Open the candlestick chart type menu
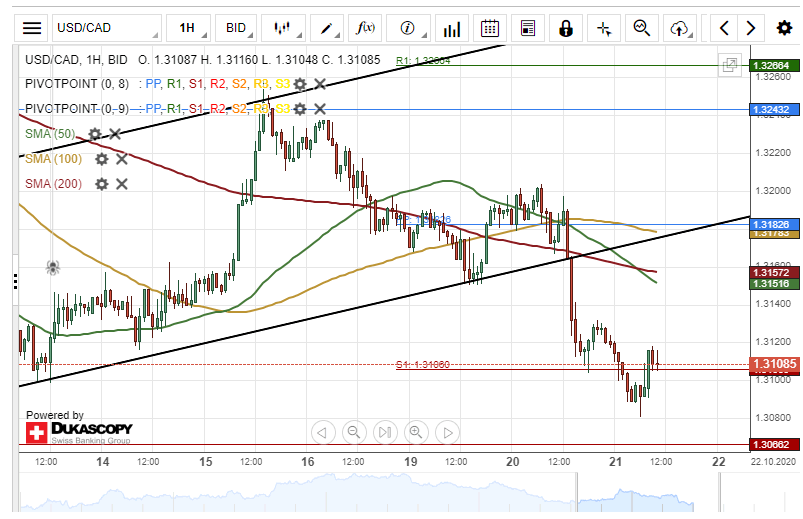The height and width of the screenshot is (519, 803). click(x=283, y=28)
